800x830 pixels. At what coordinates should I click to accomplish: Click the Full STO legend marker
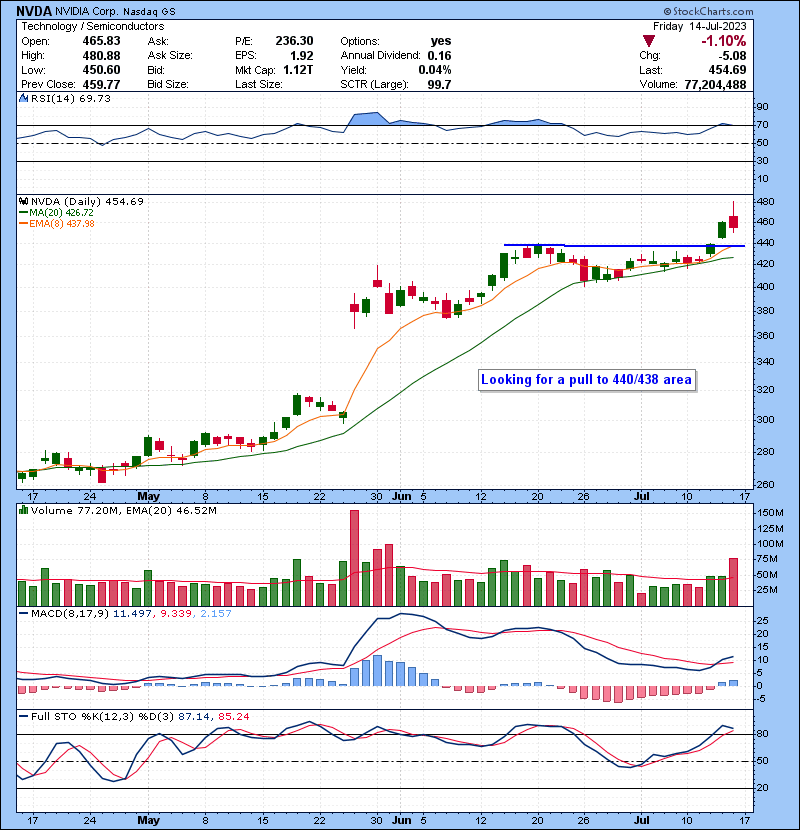21,714
